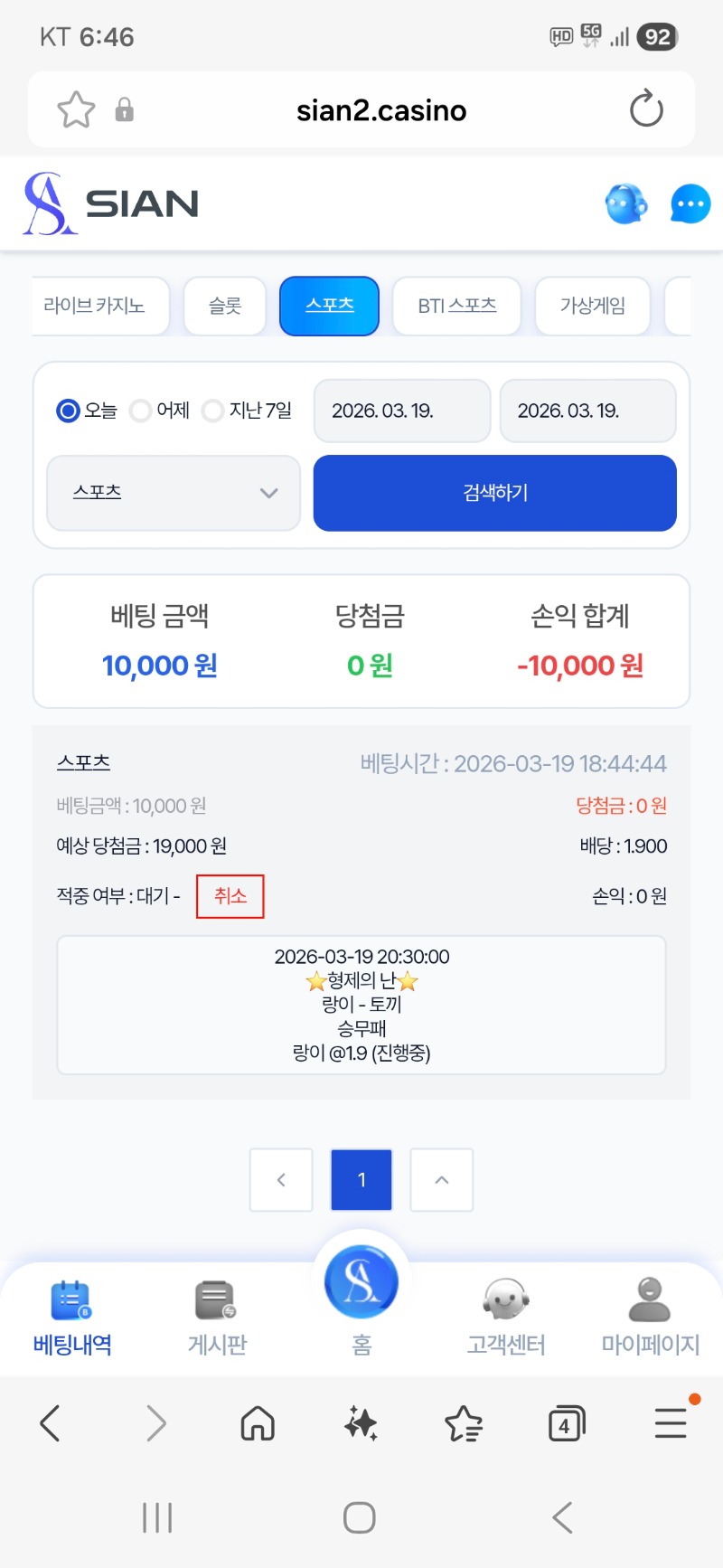Image resolution: width=723 pixels, height=1568 pixels.
Task: Choose the 지난 7일 radio option
Action: 213,411
